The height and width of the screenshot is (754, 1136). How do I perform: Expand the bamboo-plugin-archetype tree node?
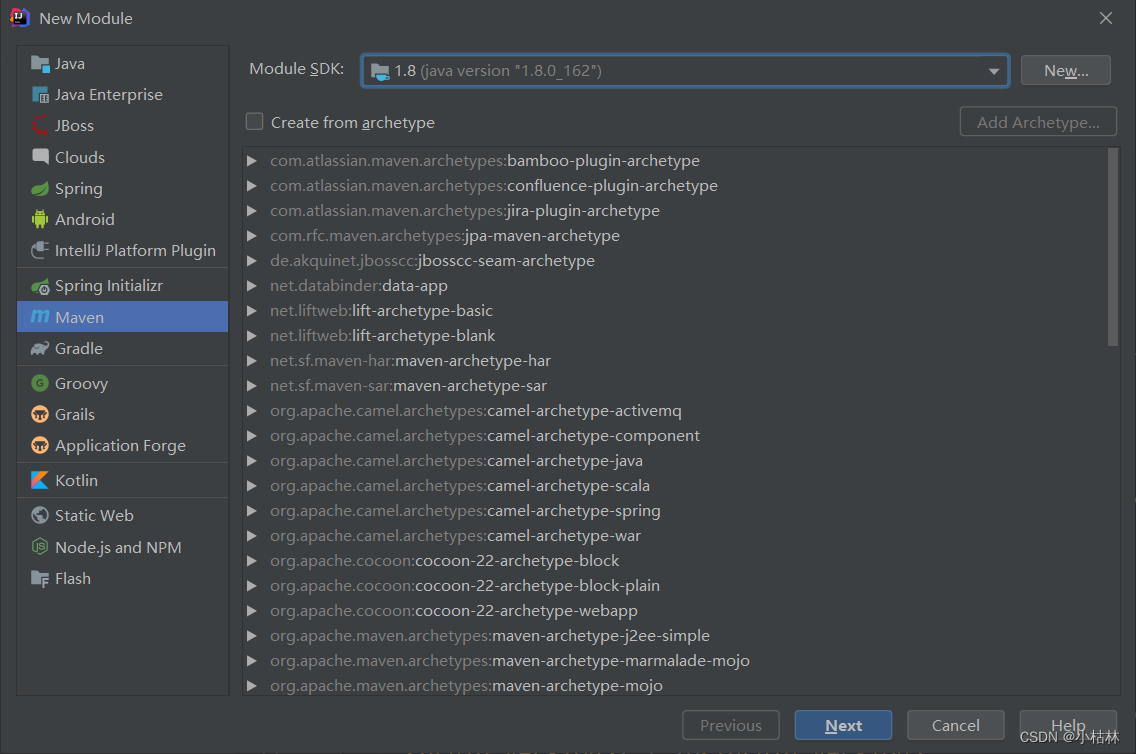pyautogui.click(x=252, y=161)
